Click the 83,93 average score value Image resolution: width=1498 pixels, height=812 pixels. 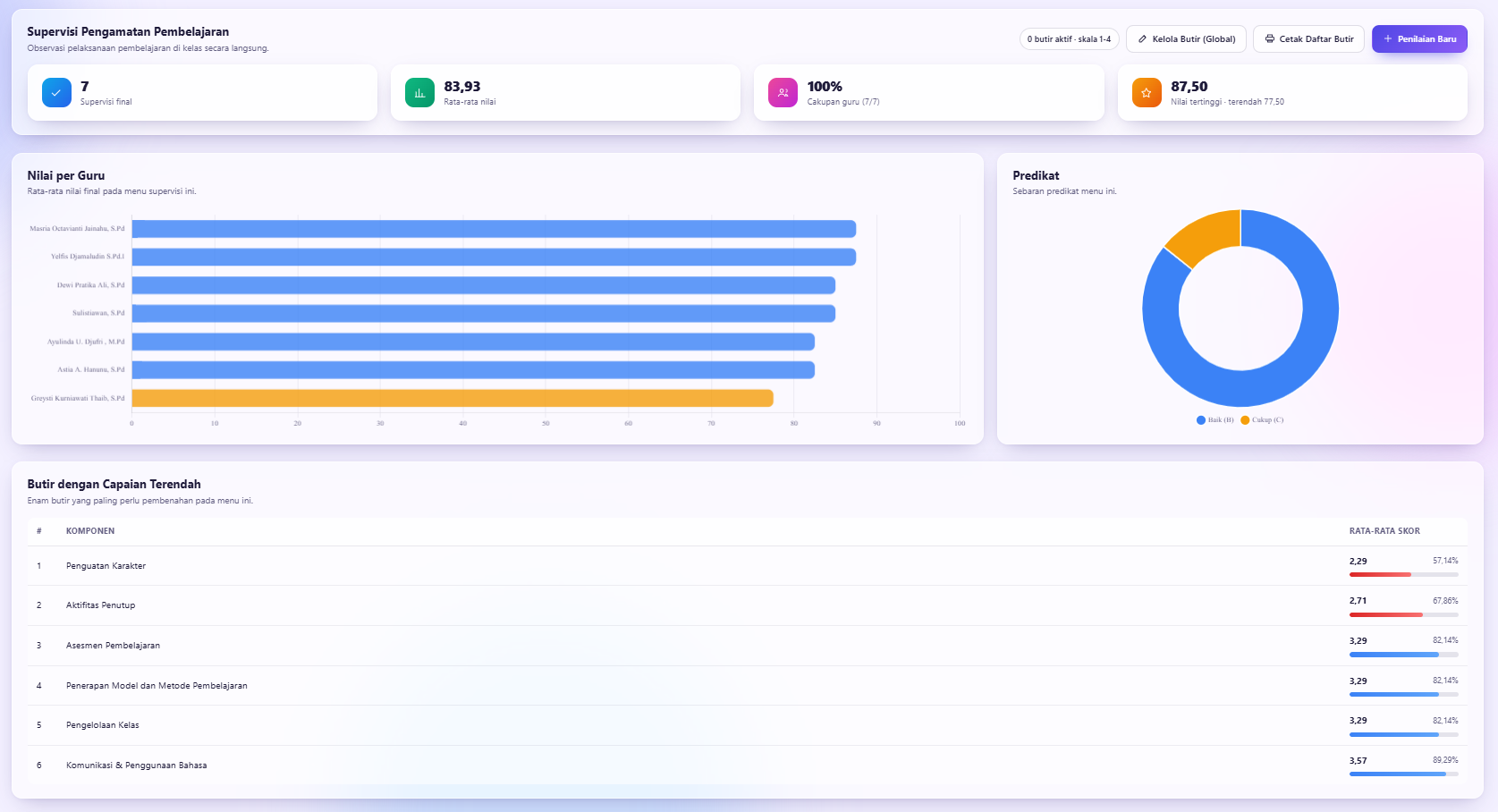click(462, 87)
